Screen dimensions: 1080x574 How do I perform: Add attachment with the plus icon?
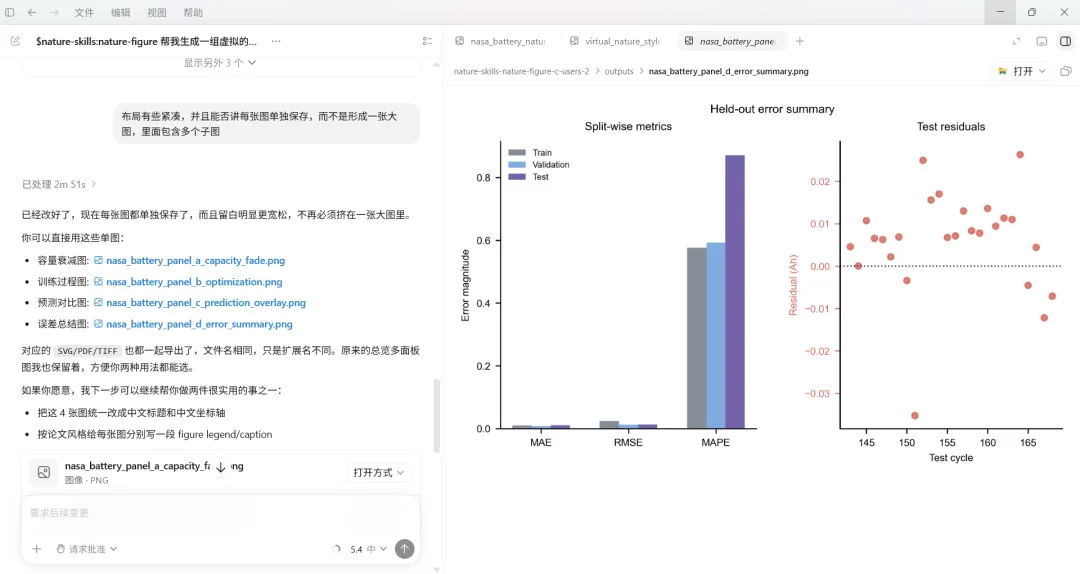click(37, 549)
